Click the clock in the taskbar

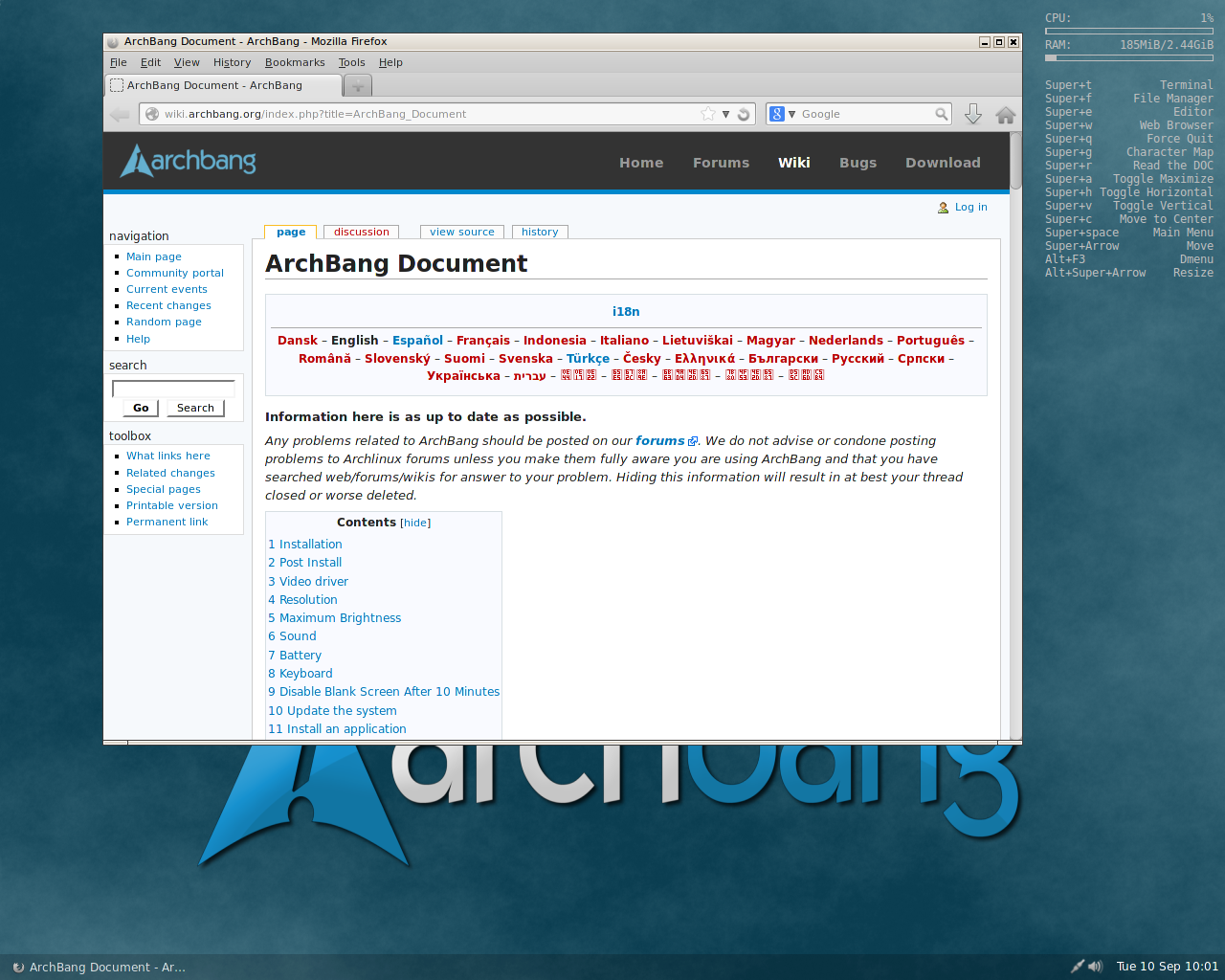click(x=1167, y=967)
